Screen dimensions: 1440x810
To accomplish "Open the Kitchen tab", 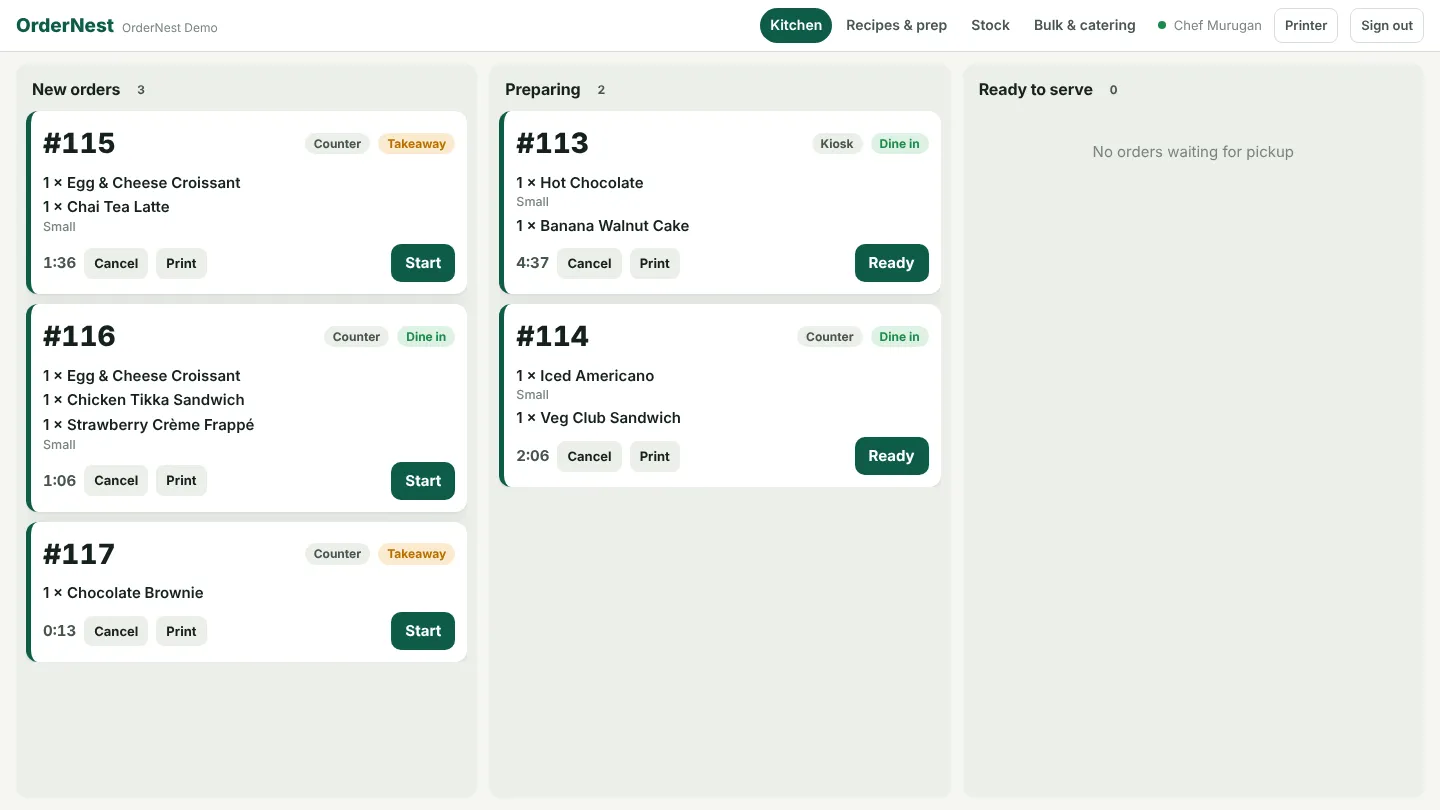I will click(x=796, y=25).
